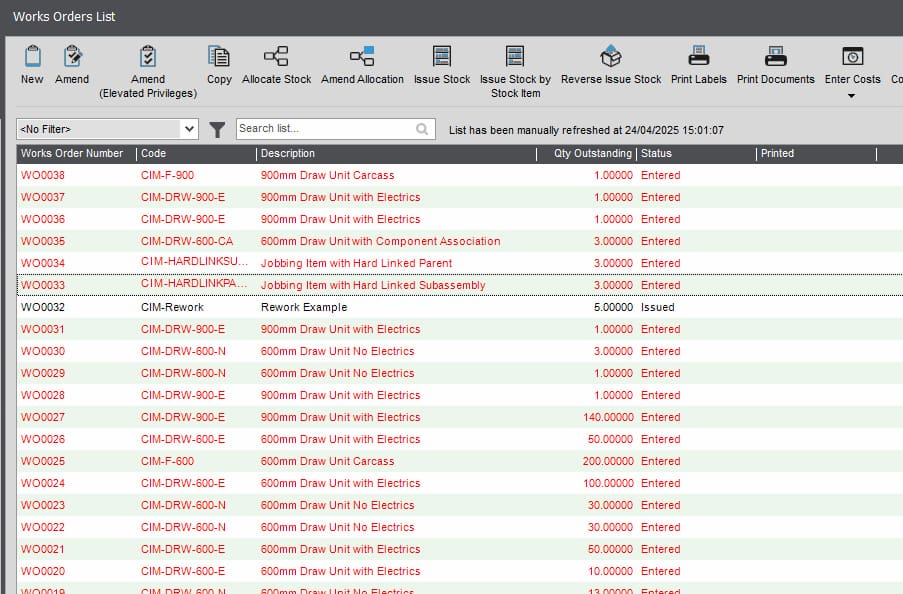This screenshot has height=594, width=903.
Task: Sort by Qty Outstanding column header
Action: click(593, 153)
